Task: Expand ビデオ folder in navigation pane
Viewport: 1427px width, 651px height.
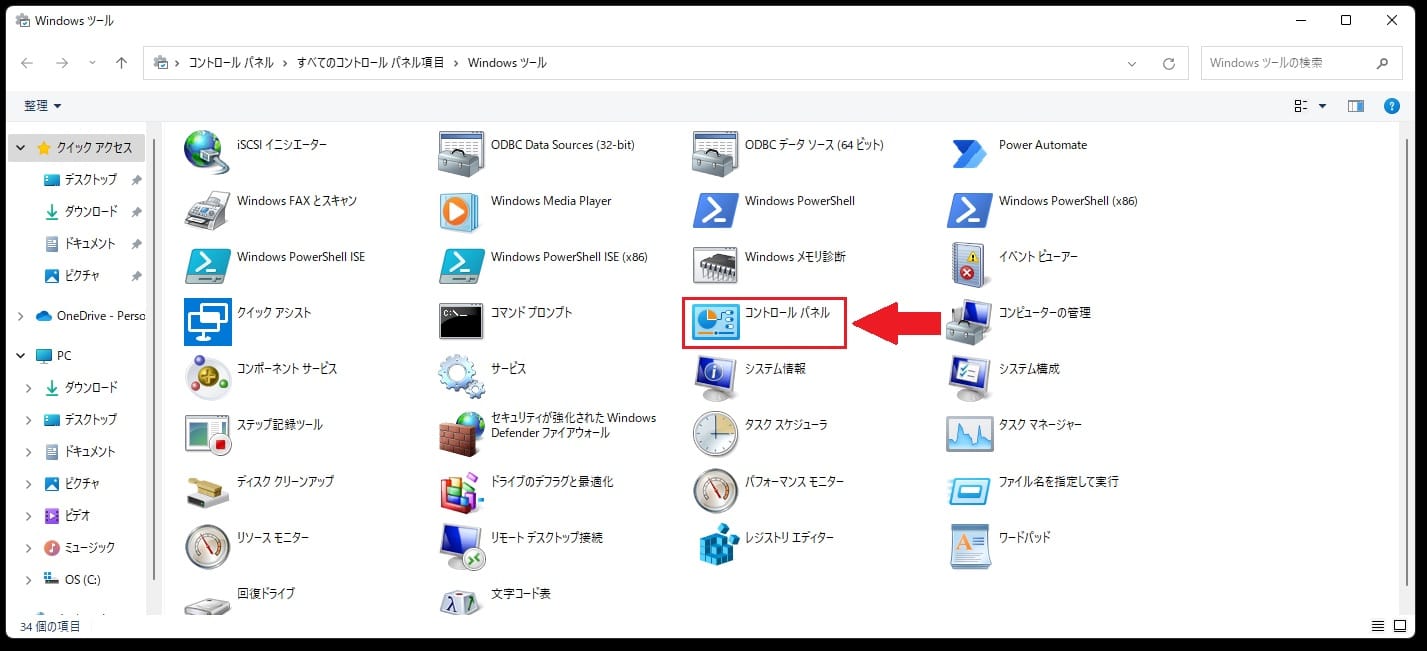Action: (29, 516)
